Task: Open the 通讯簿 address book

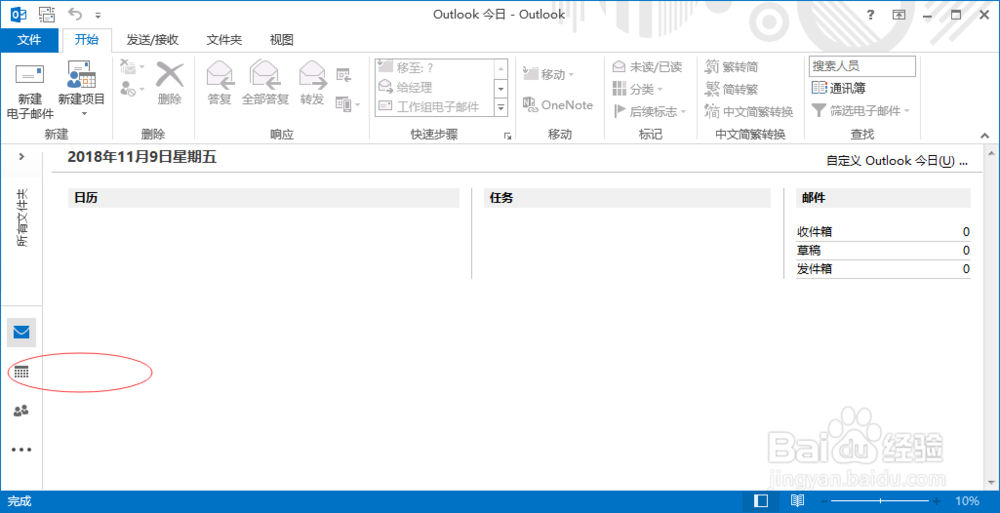Action: [x=838, y=88]
